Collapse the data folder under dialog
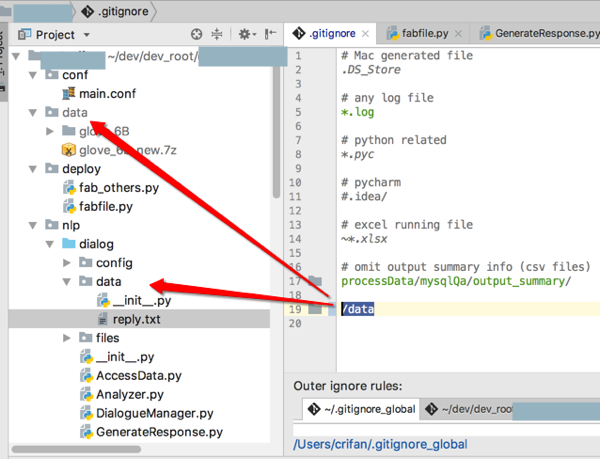The image size is (600, 459). click(67, 282)
